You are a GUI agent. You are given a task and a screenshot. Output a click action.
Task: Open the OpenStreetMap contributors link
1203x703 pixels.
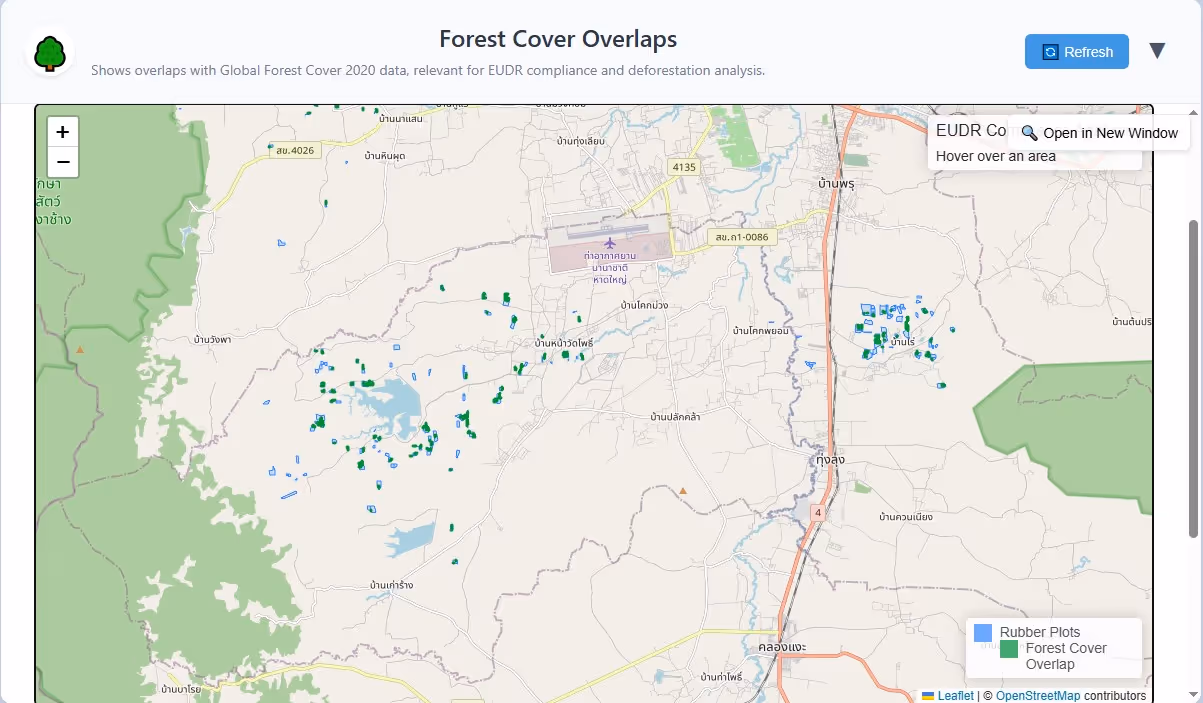click(x=1037, y=696)
